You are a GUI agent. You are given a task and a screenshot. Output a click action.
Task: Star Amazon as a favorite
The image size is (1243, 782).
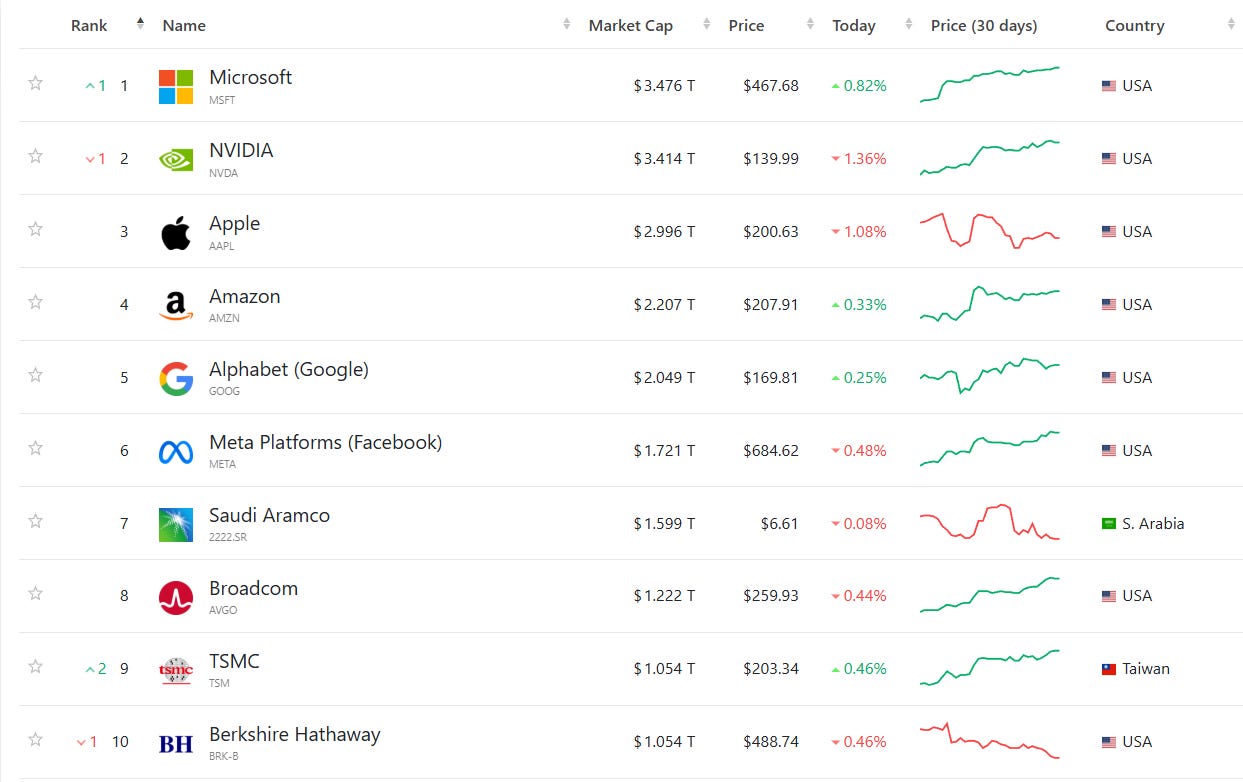[35, 302]
